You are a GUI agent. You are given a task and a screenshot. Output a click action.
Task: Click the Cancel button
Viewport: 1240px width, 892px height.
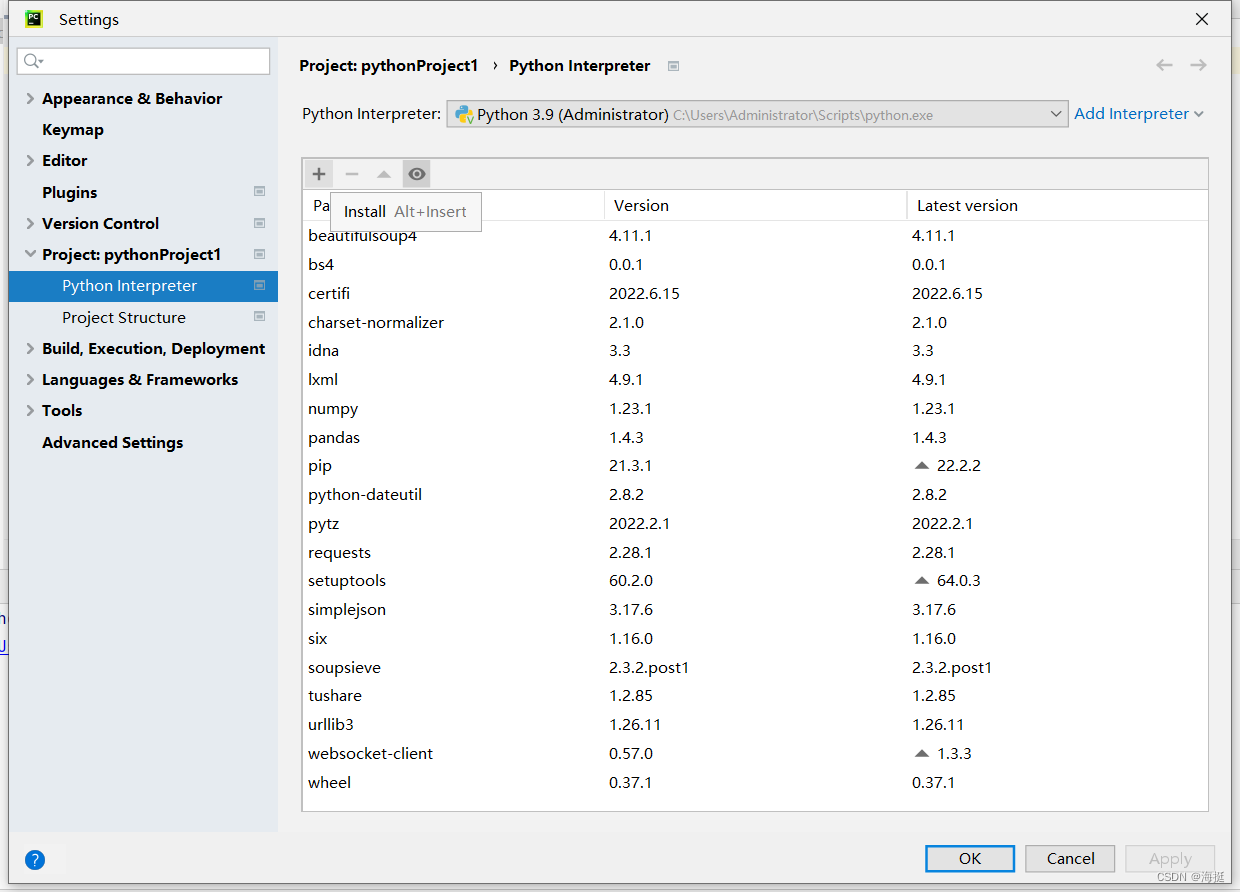tap(1070, 859)
